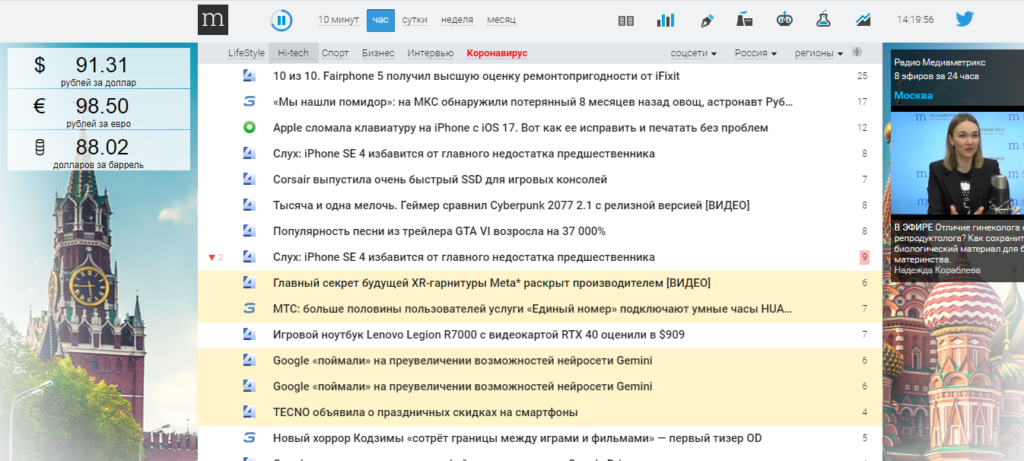Open the red Коронавирус tab
Image resolution: width=1024 pixels, height=461 pixels.
click(x=497, y=53)
